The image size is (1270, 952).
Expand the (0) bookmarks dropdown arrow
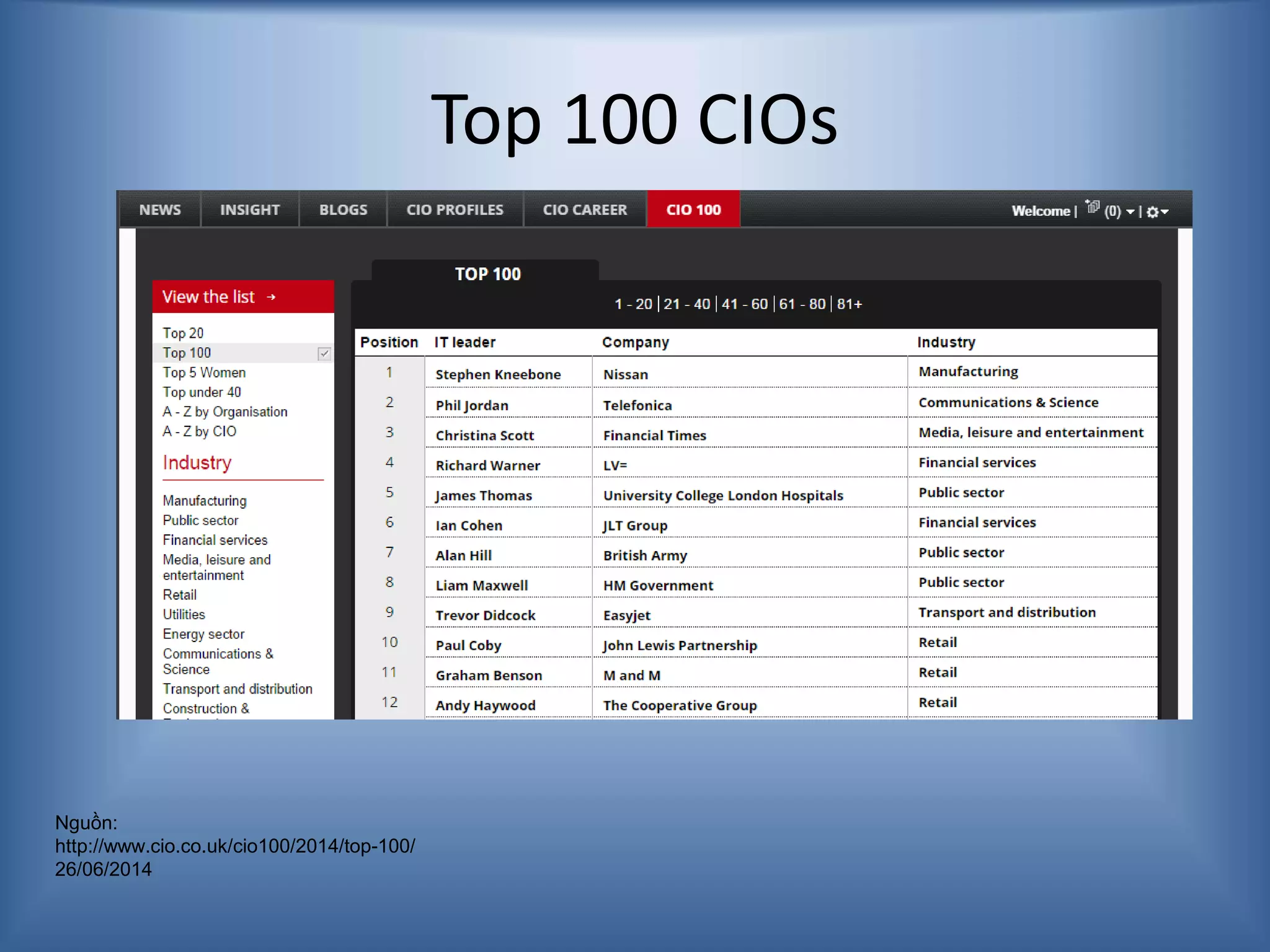coord(1130,212)
